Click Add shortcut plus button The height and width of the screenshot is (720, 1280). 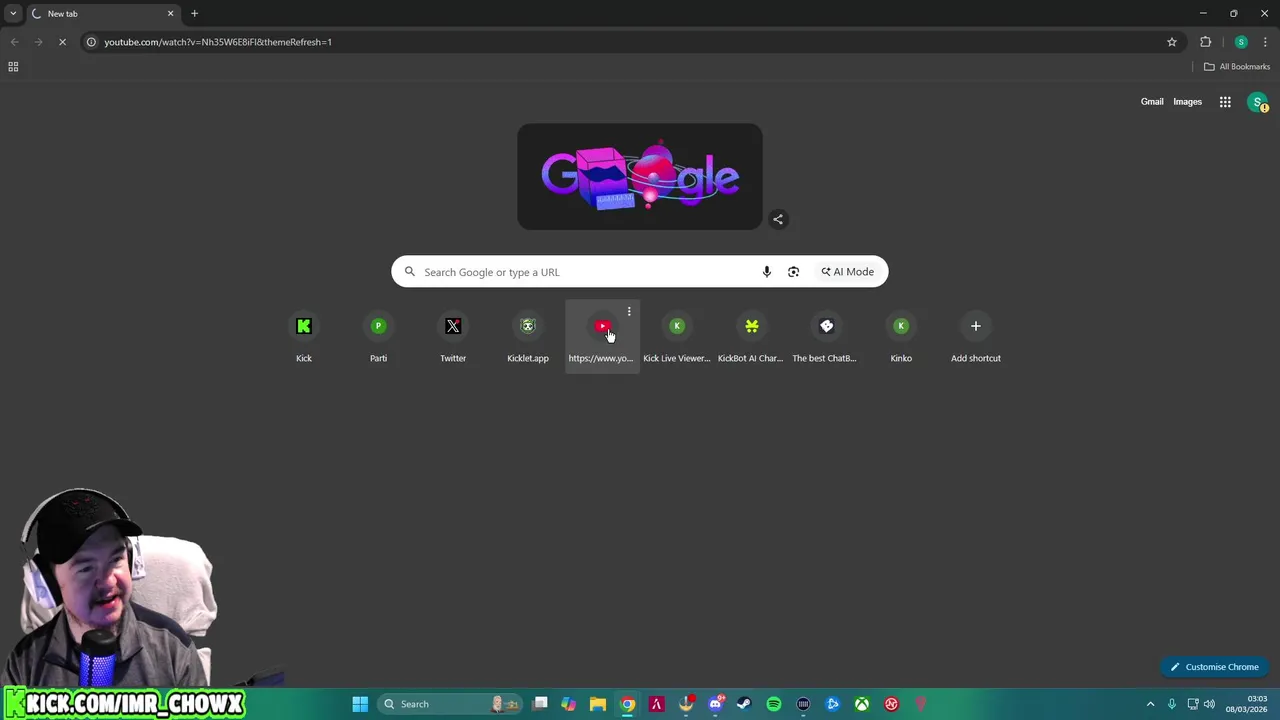pyautogui.click(x=976, y=326)
